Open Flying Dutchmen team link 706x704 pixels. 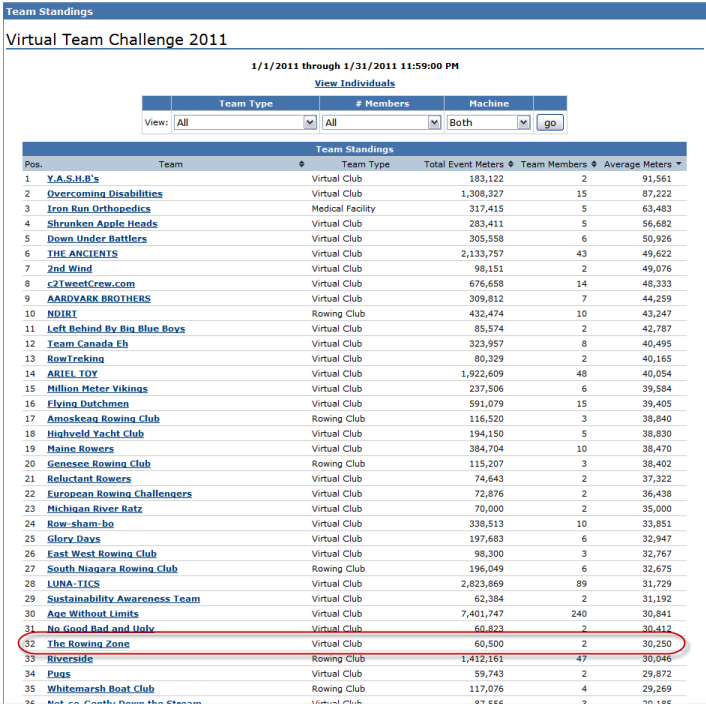coord(88,404)
